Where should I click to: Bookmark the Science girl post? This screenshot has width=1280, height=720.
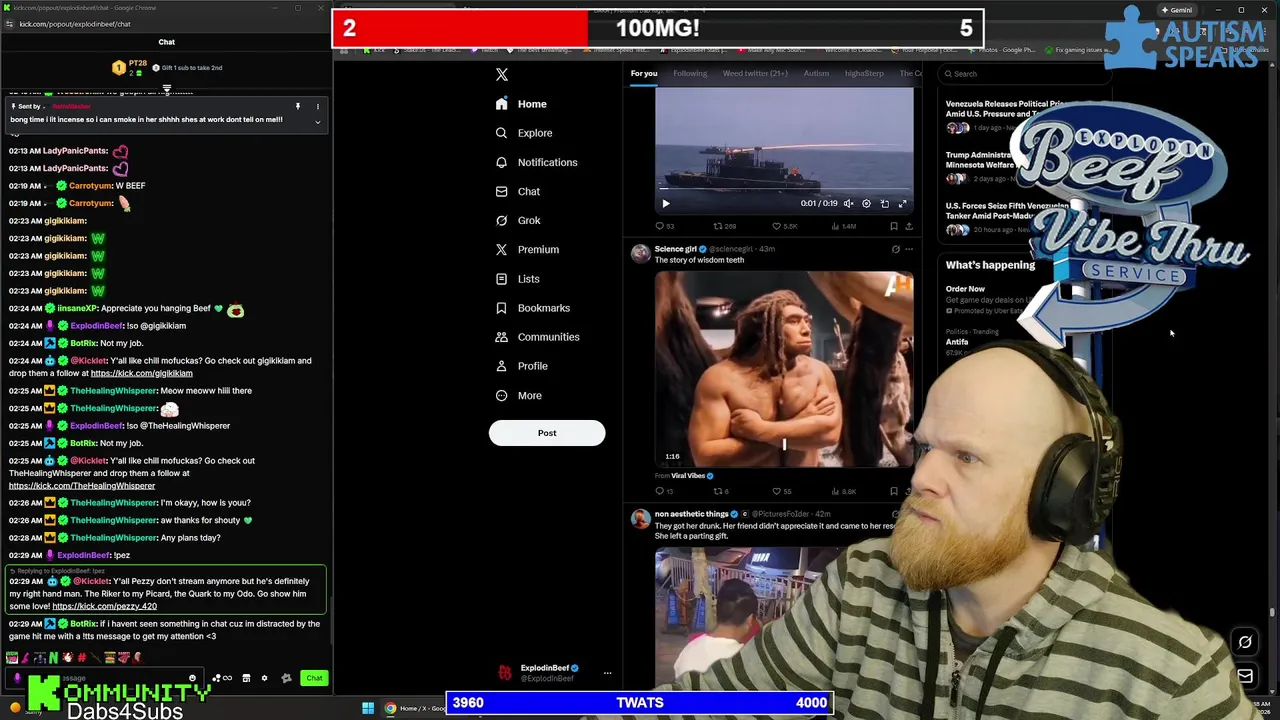[893, 491]
